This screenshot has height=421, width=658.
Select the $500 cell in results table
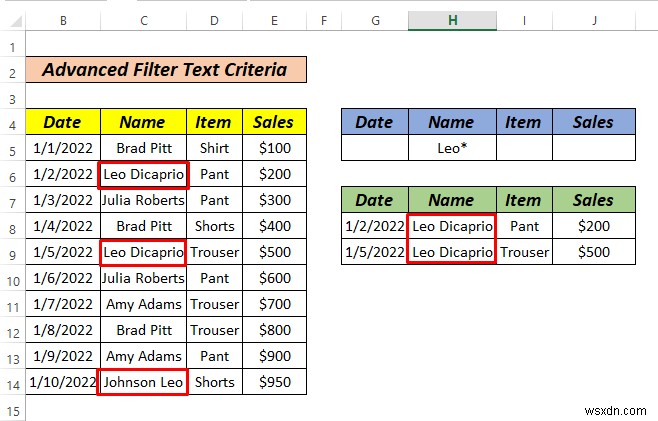594,252
